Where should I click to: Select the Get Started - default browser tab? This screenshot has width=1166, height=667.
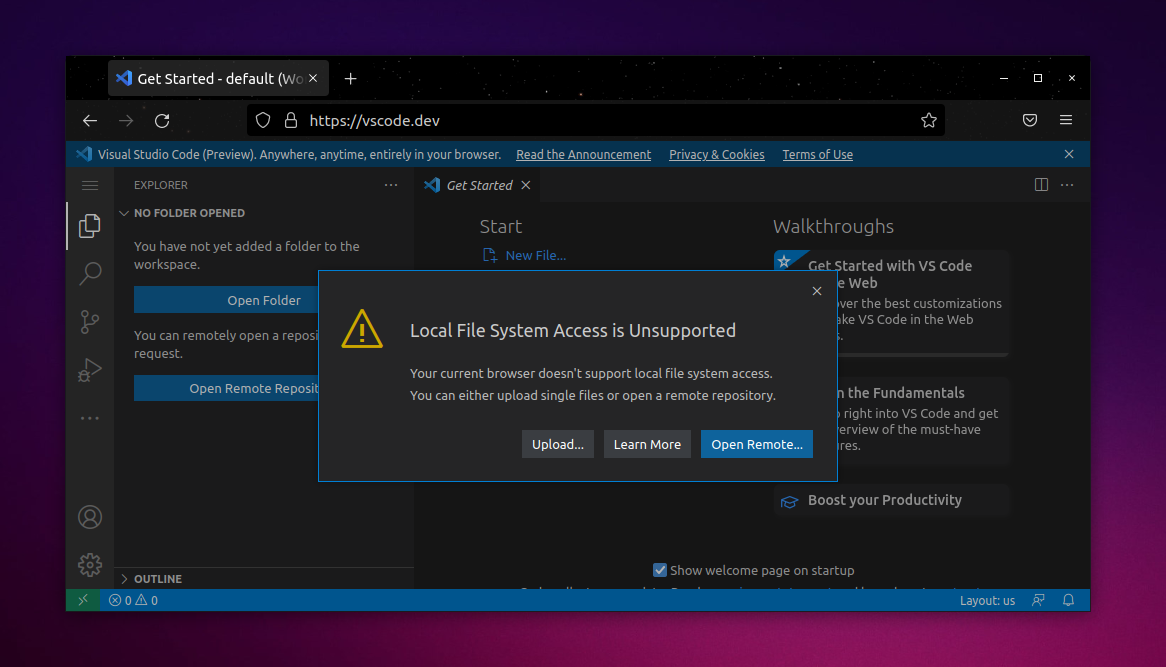(x=219, y=79)
